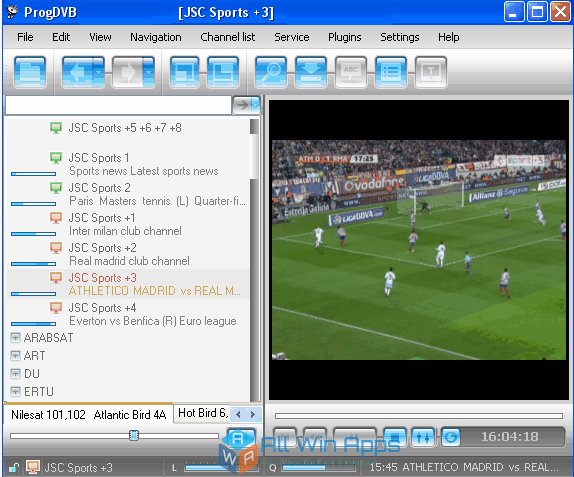
Task: Expand the ARABSAT channel group
Action: 15,337
